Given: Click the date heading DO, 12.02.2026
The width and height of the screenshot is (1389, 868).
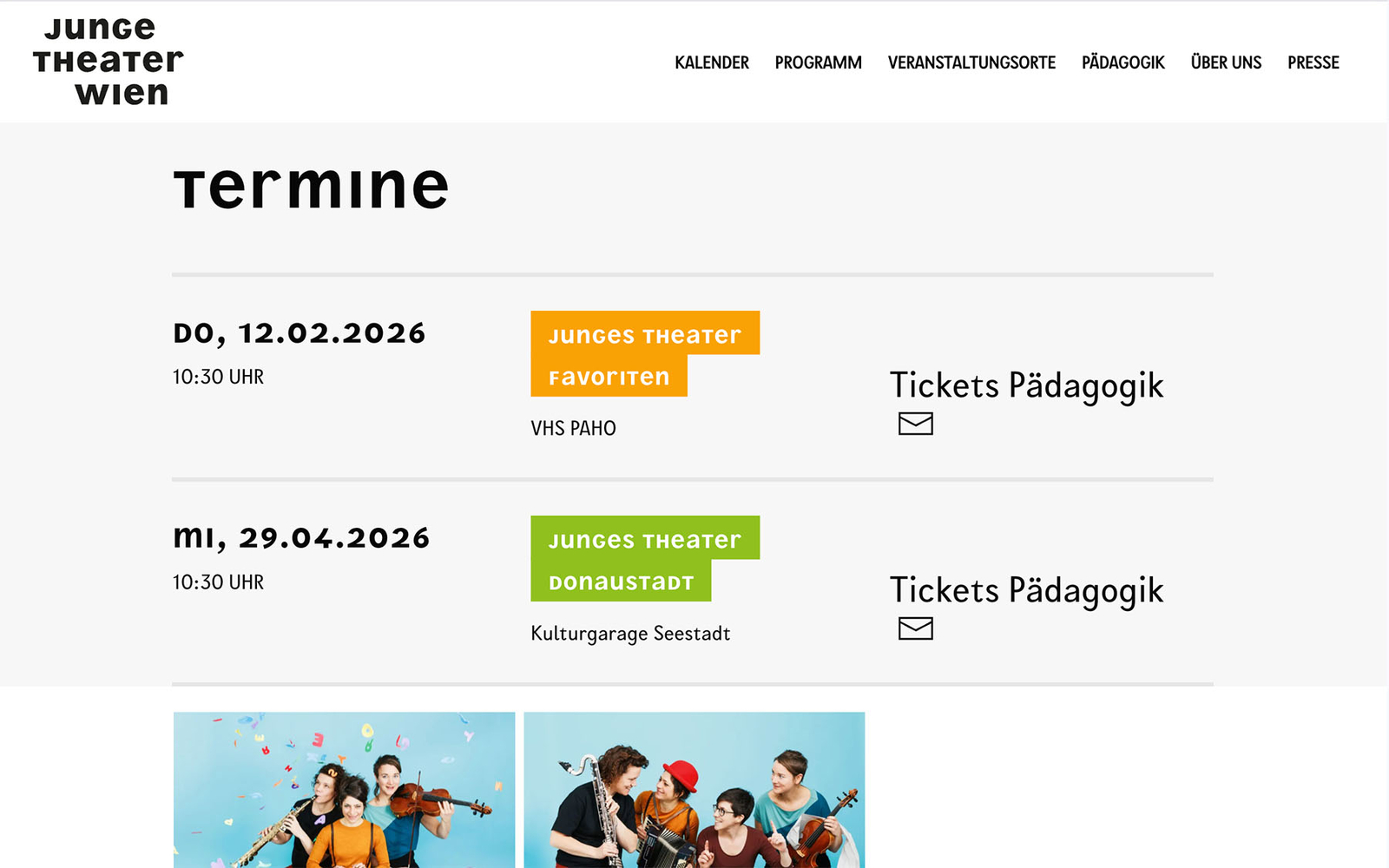Looking at the screenshot, I should (300, 332).
